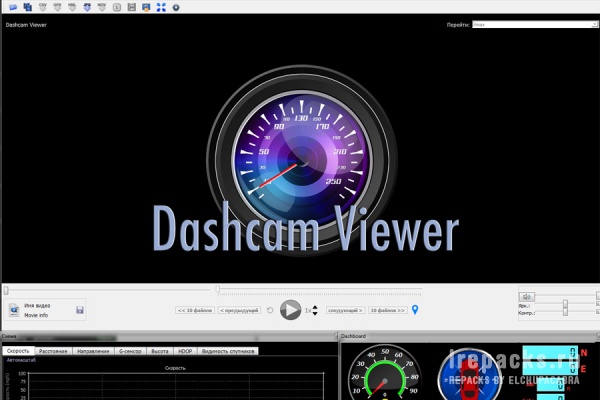This screenshot has width=600, height=400.
Task: Click the movie file info icon
Action: pyautogui.click(x=14, y=310)
